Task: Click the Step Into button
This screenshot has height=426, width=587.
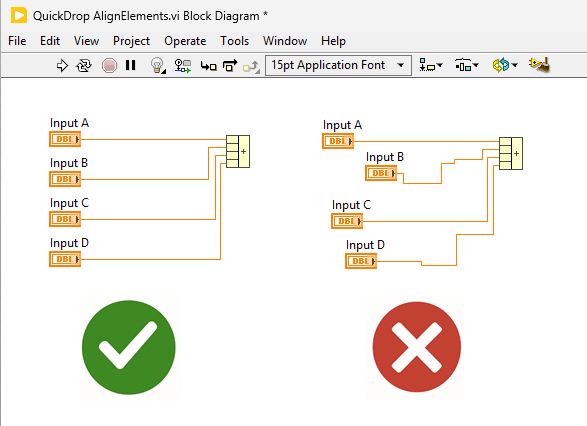Action: point(208,66)
